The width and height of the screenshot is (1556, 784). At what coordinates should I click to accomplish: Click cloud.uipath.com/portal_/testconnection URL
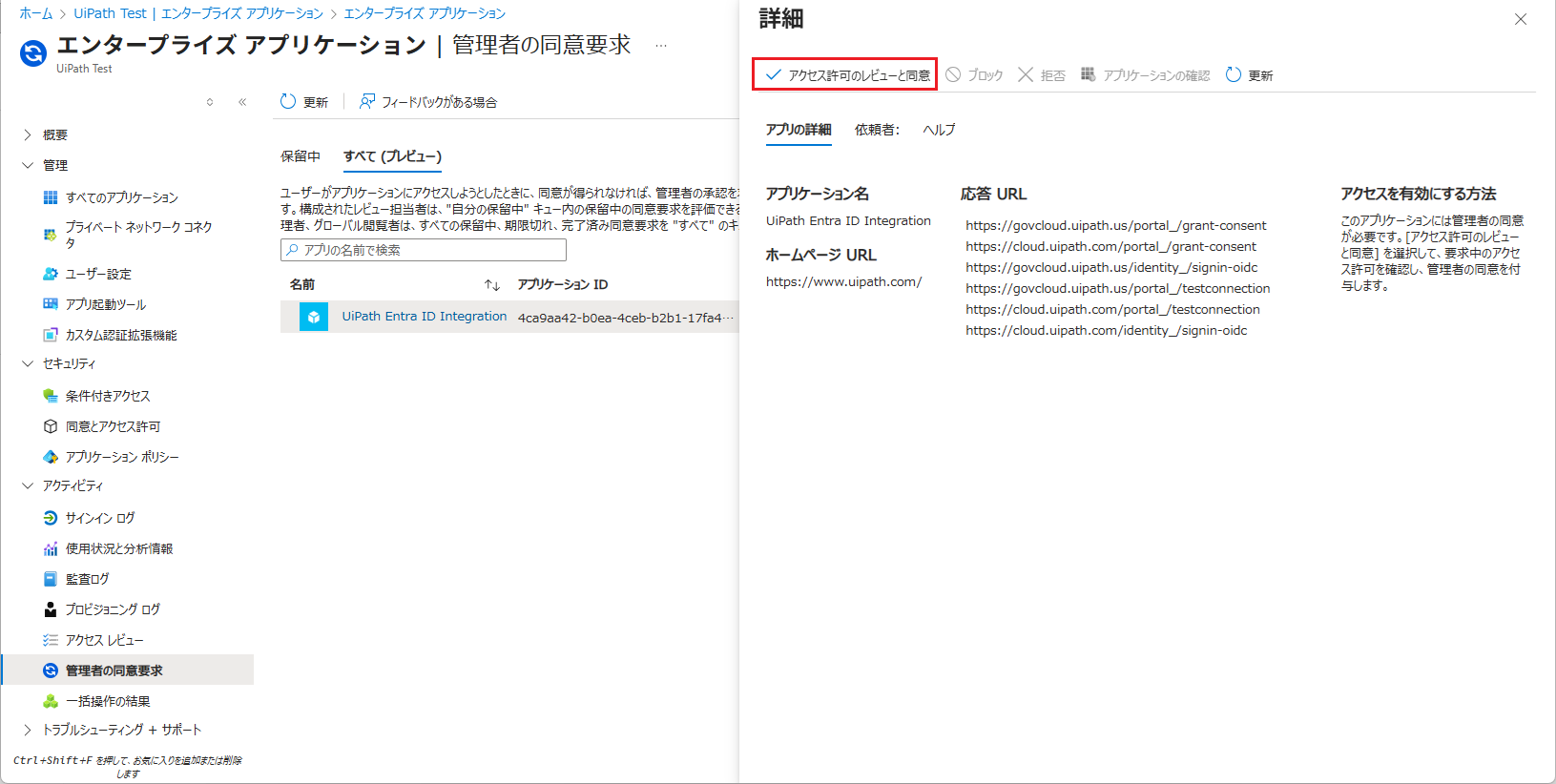pyautogui.click(x=1112, y=310)
